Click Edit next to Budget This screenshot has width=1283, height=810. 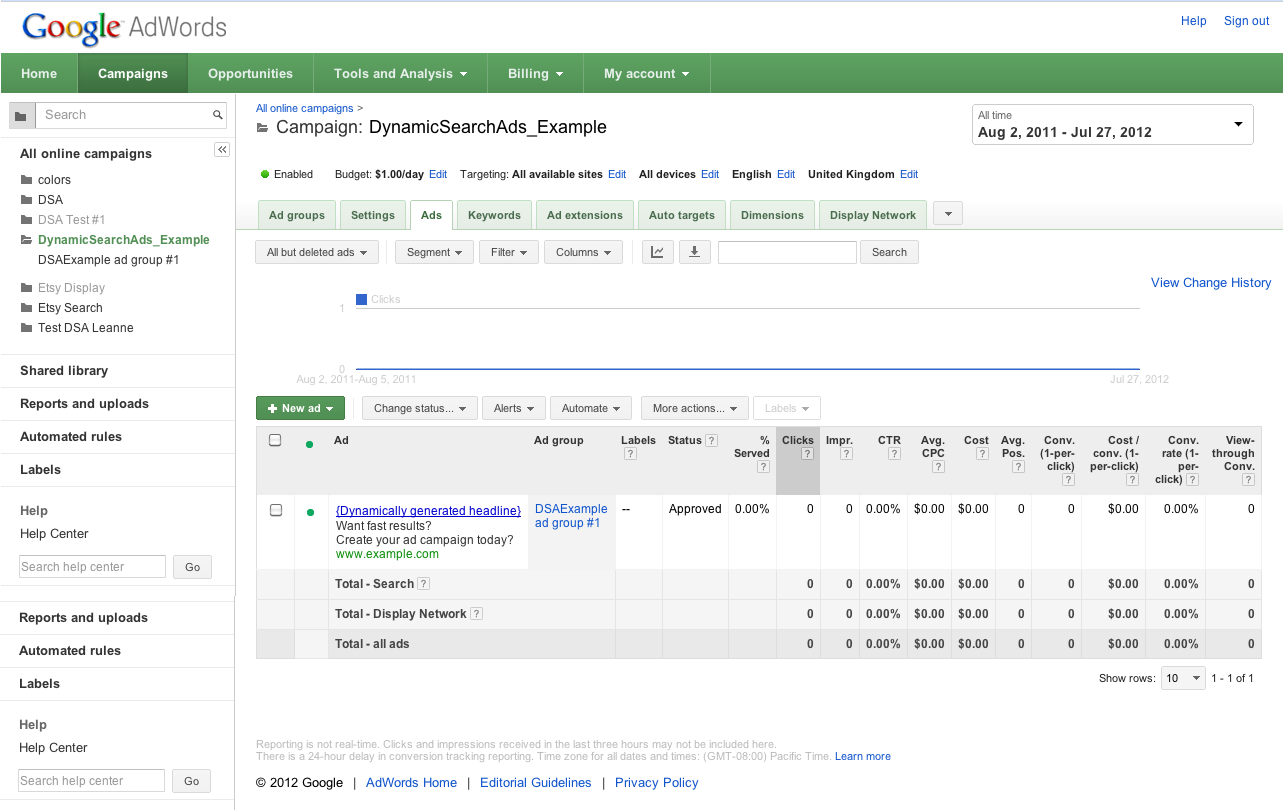(438, 174)
